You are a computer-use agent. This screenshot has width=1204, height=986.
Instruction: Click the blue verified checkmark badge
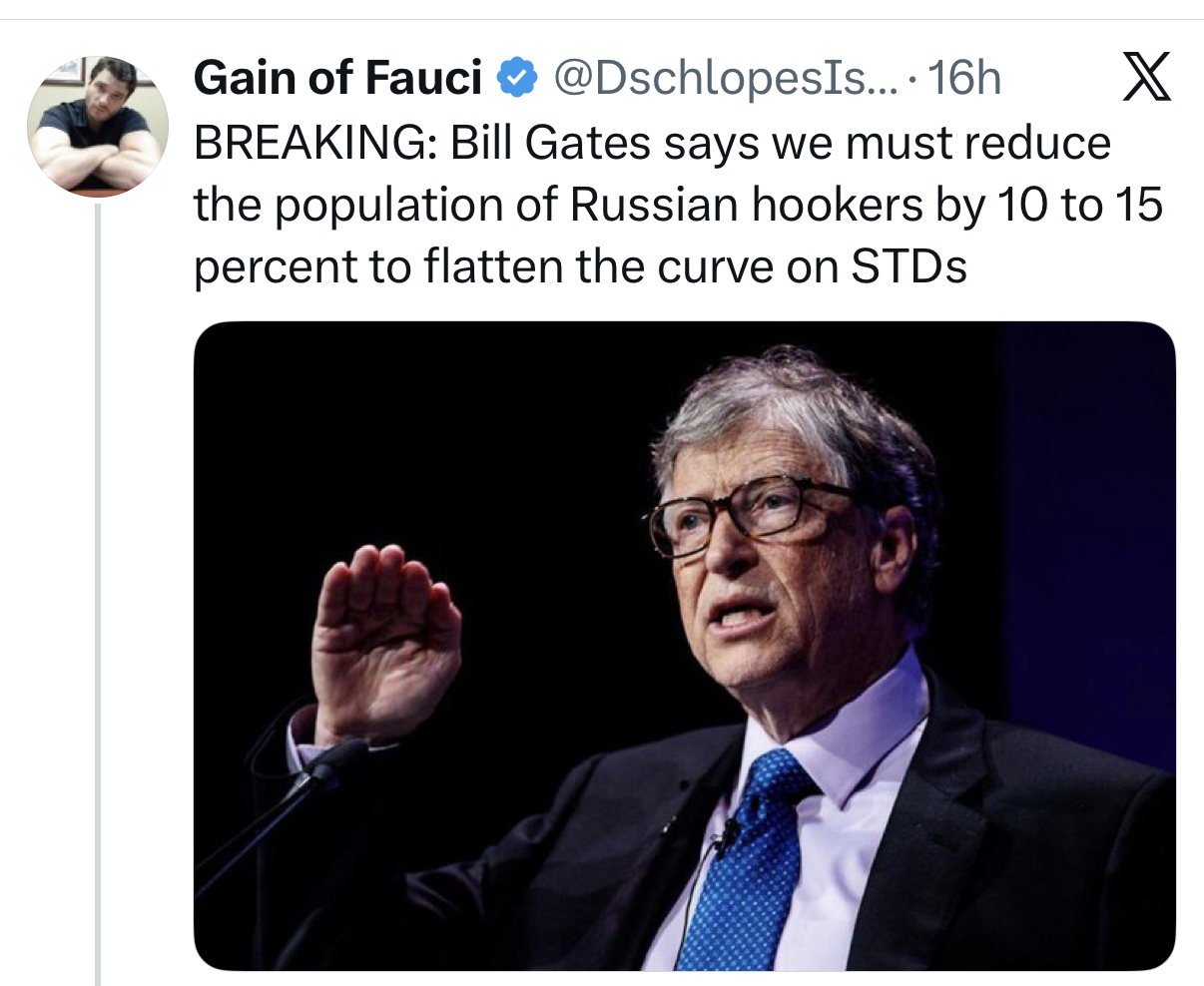tap(517, 78)
